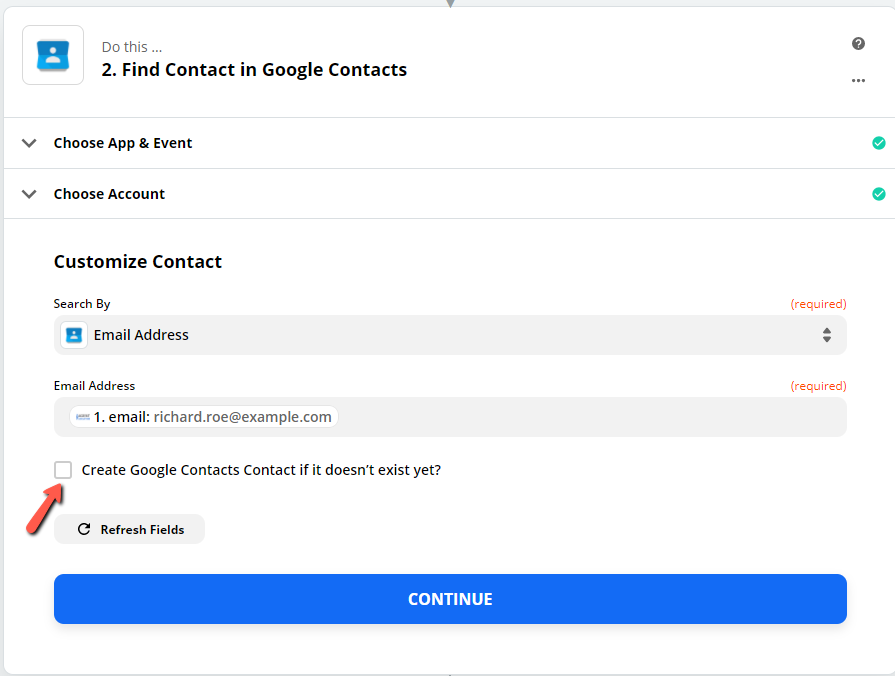
Task: Click the green check beside Choose Account
Action: (878, 194)
